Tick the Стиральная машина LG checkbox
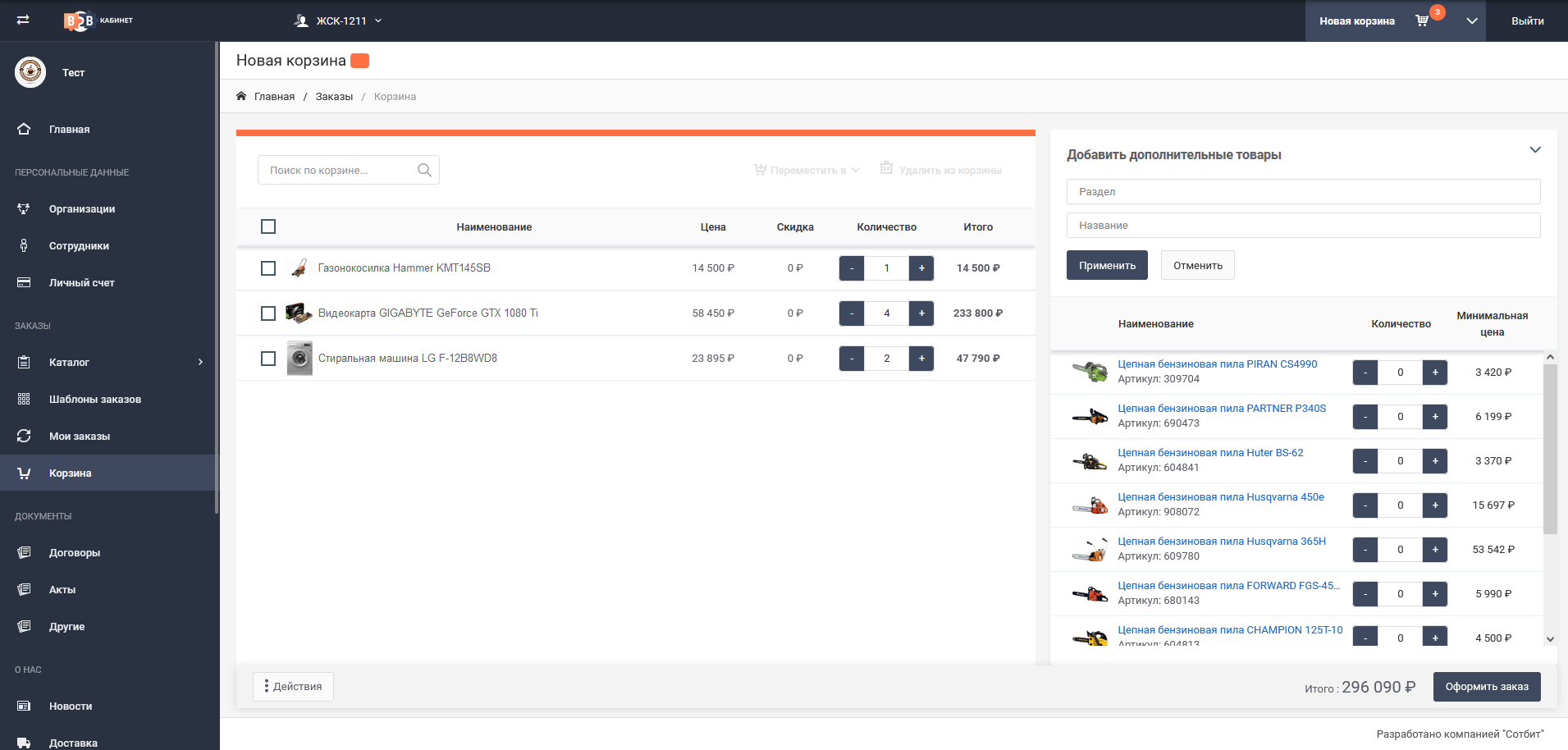This screenshot has width=1568, height=750. (268, 359)
